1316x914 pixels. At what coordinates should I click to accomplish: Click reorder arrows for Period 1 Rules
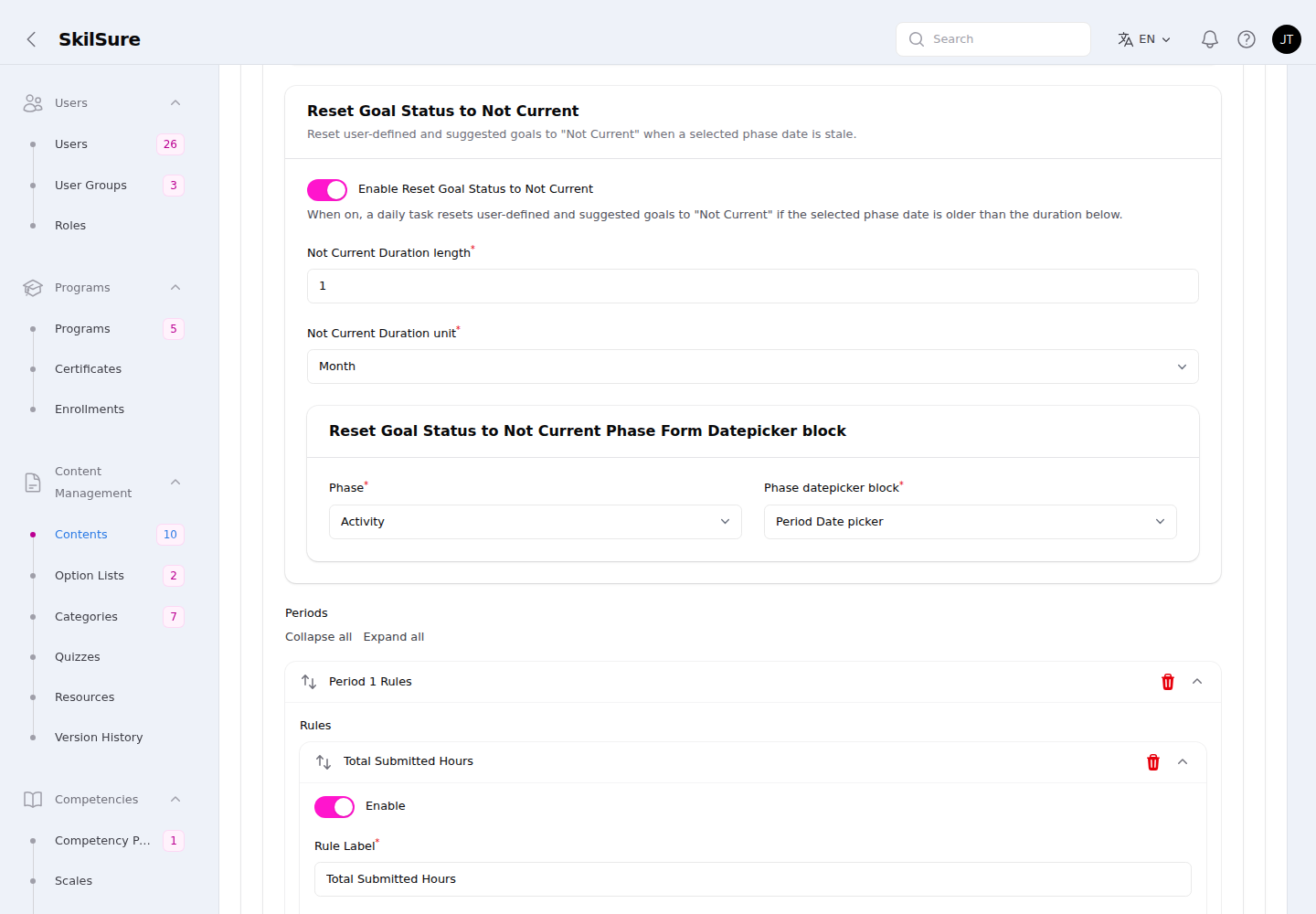pos(309,682)
